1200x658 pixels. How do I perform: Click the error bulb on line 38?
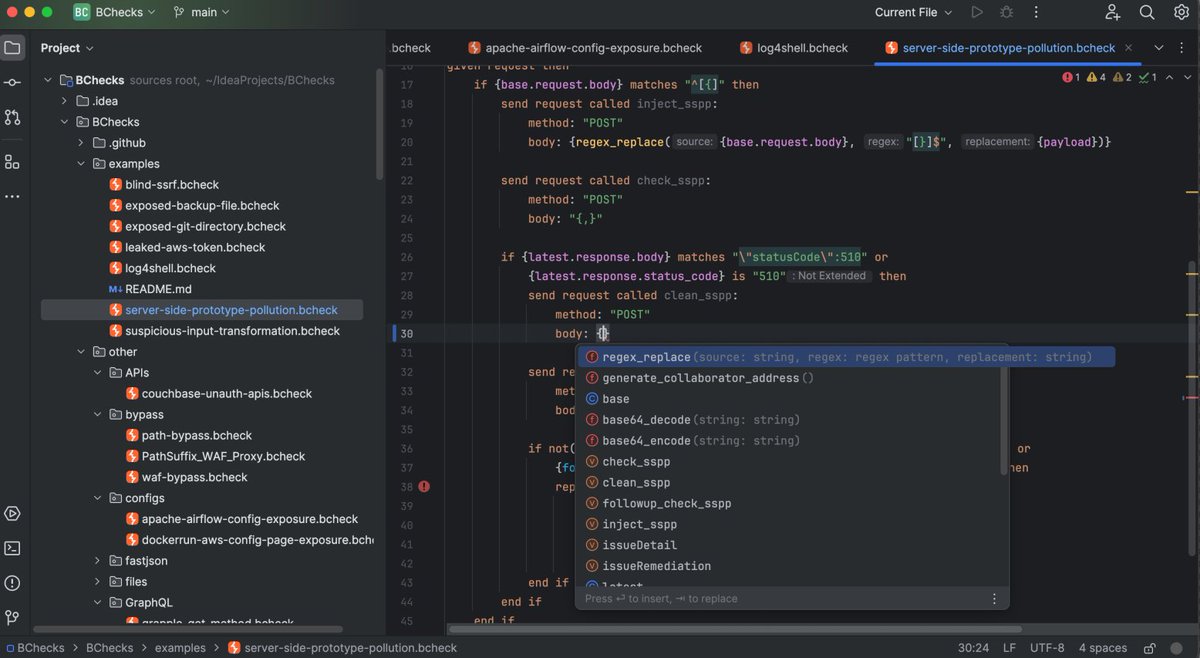pyautogui.click(x=424, y=487)
